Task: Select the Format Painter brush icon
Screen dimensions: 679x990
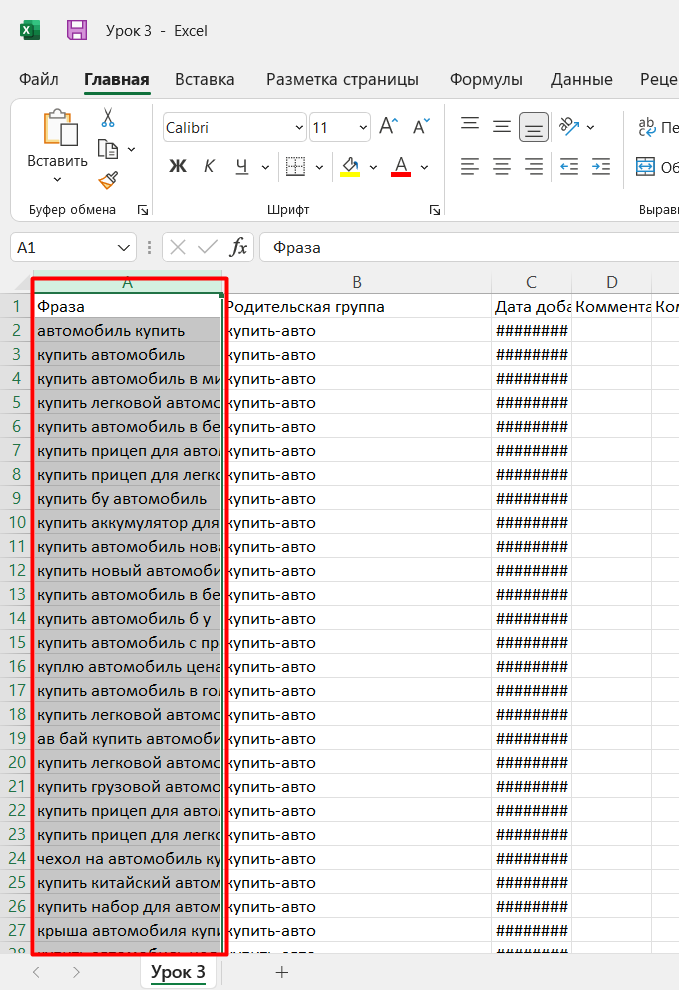Action: click(x=108, y=180)
